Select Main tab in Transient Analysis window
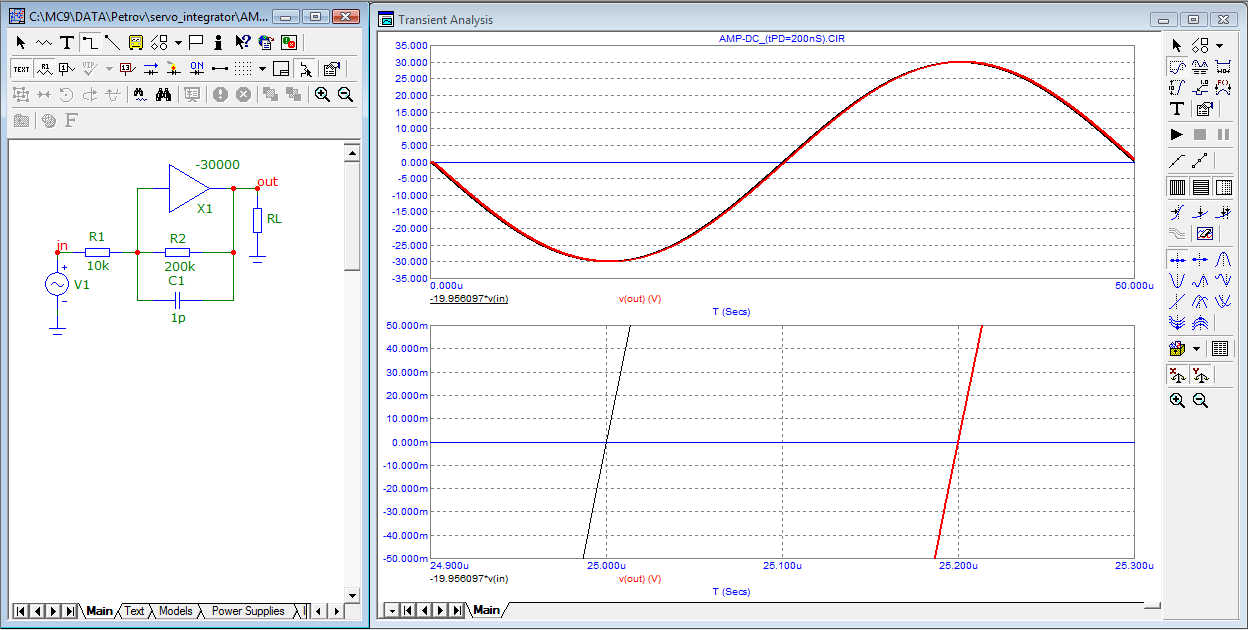Viewport: 1248px width, 630px height. (x=486, y=610)
